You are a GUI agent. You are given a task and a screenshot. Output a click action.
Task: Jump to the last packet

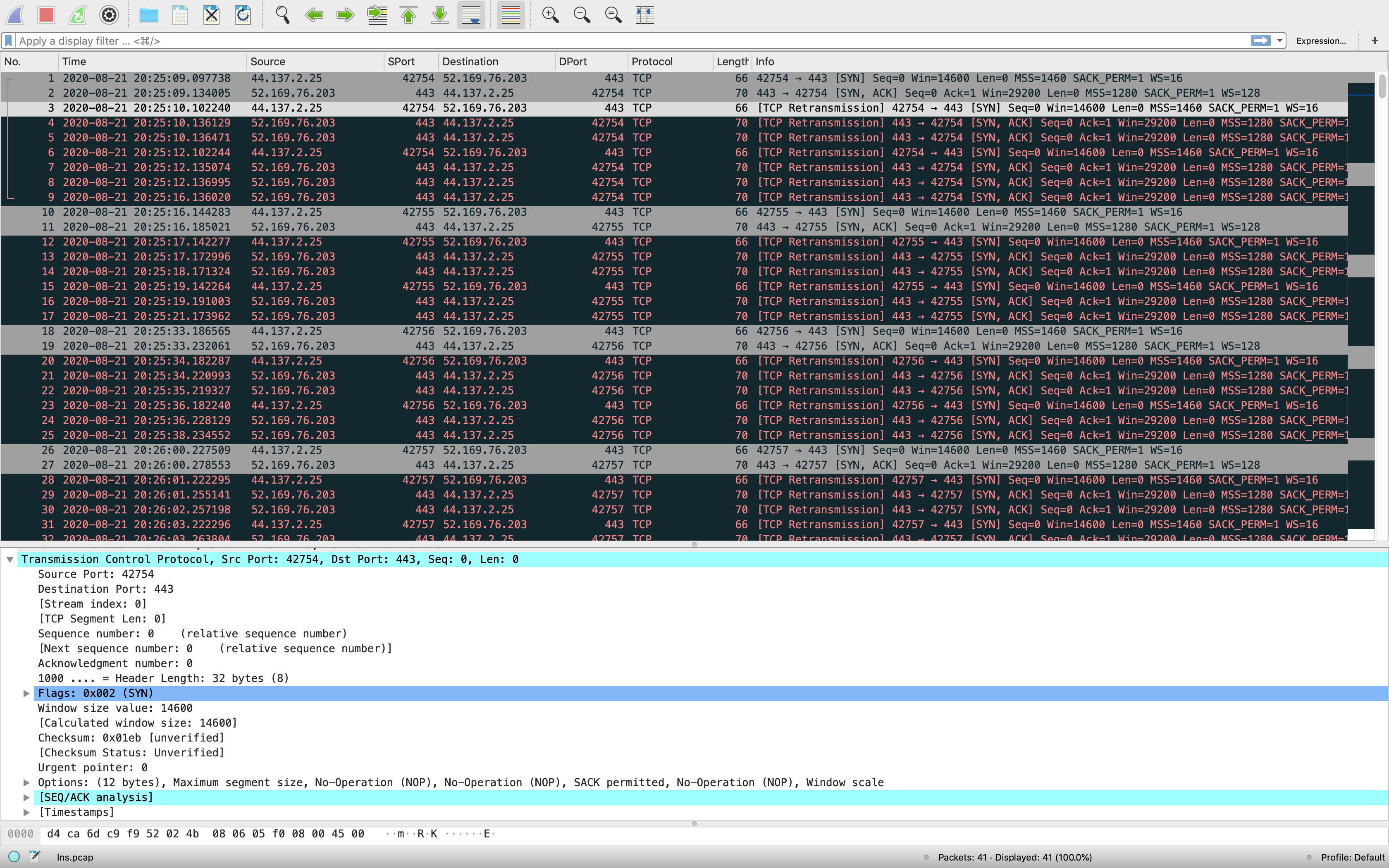coord(440,15)
